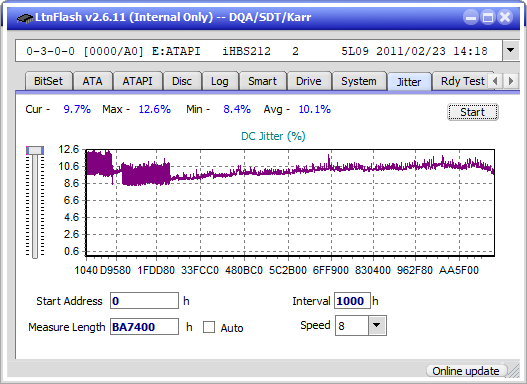Close the LtnFlash window

(505, 17)
